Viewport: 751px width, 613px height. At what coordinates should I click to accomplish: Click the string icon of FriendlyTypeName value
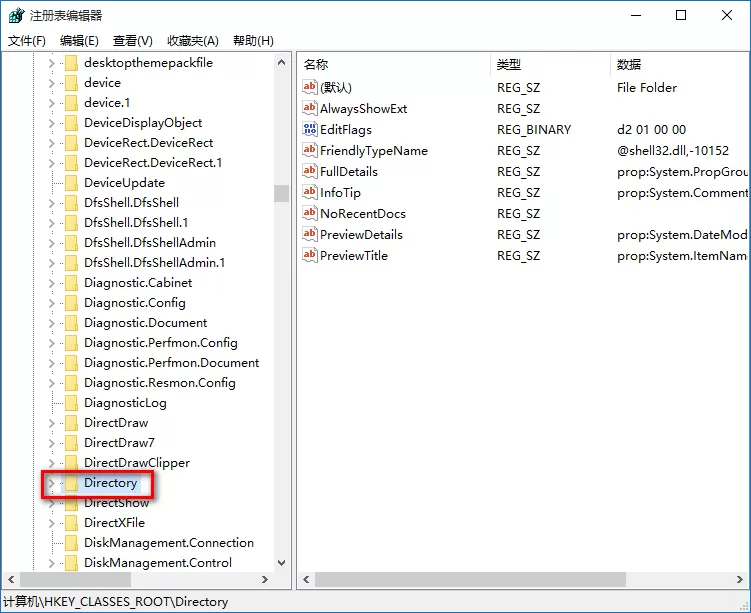coord(310,150)
